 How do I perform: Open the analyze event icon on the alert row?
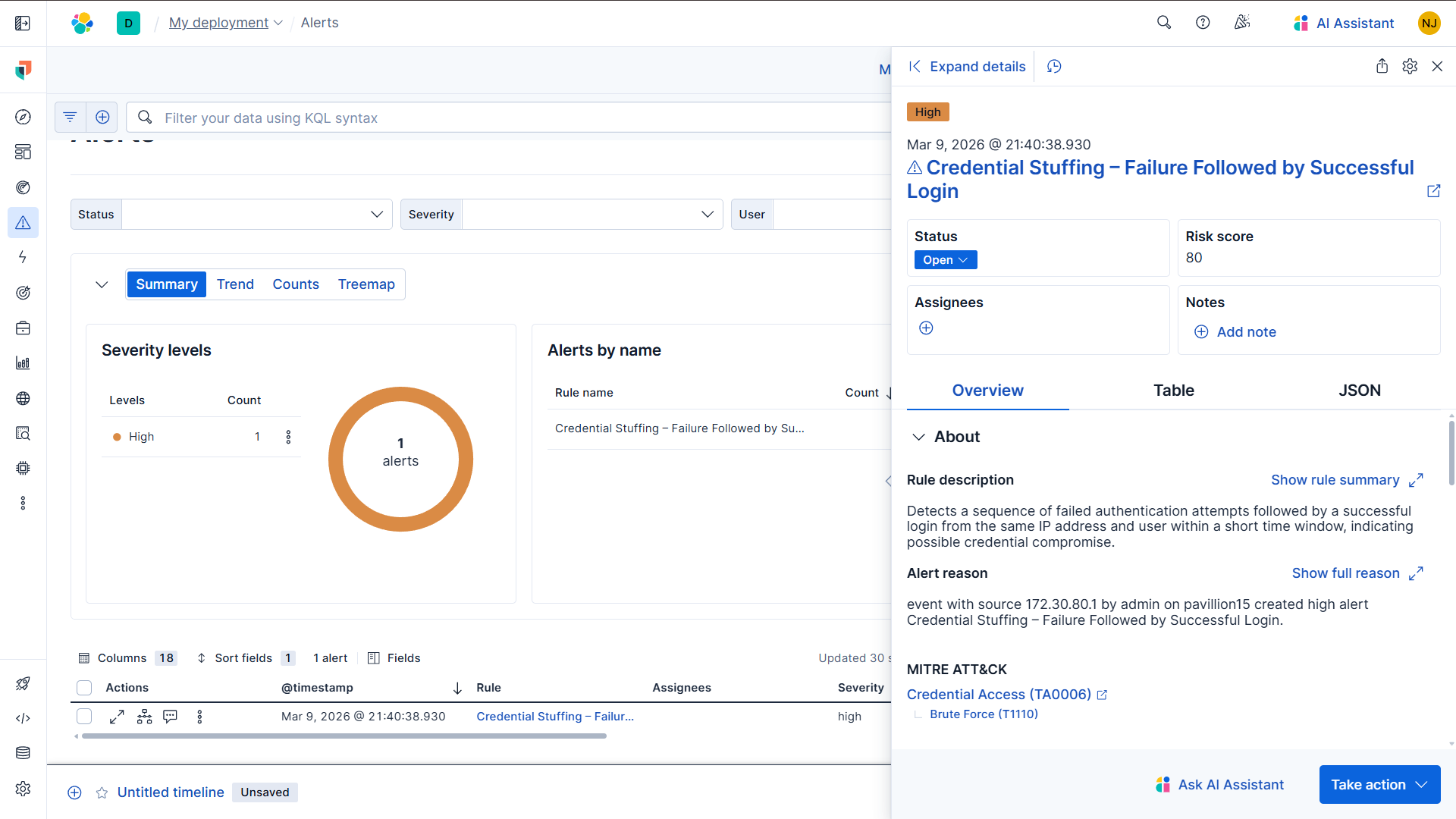[144, 716]
